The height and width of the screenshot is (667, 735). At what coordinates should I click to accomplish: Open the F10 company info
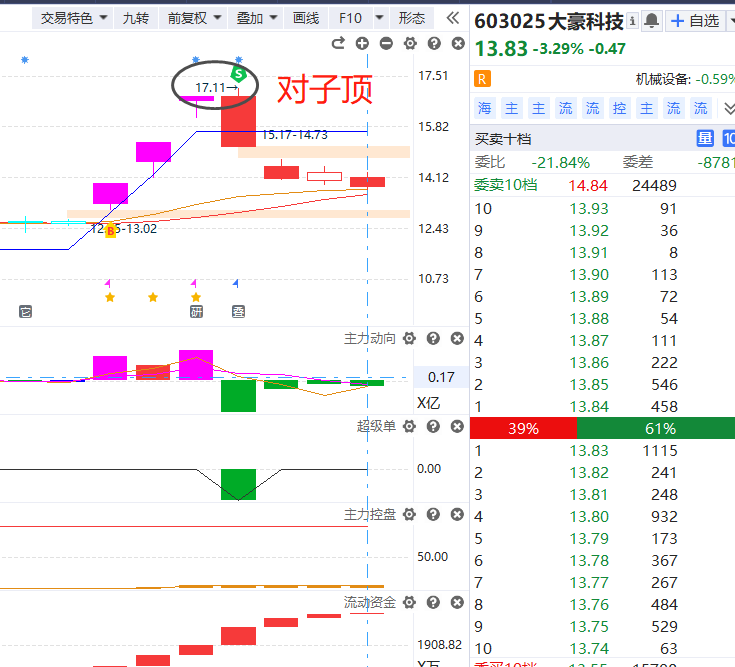click(351, 18)
